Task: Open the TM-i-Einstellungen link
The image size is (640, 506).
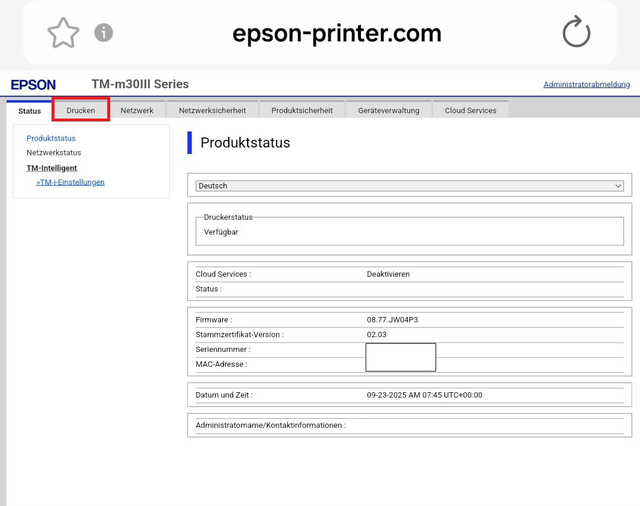Action: (x=71, y=182)
